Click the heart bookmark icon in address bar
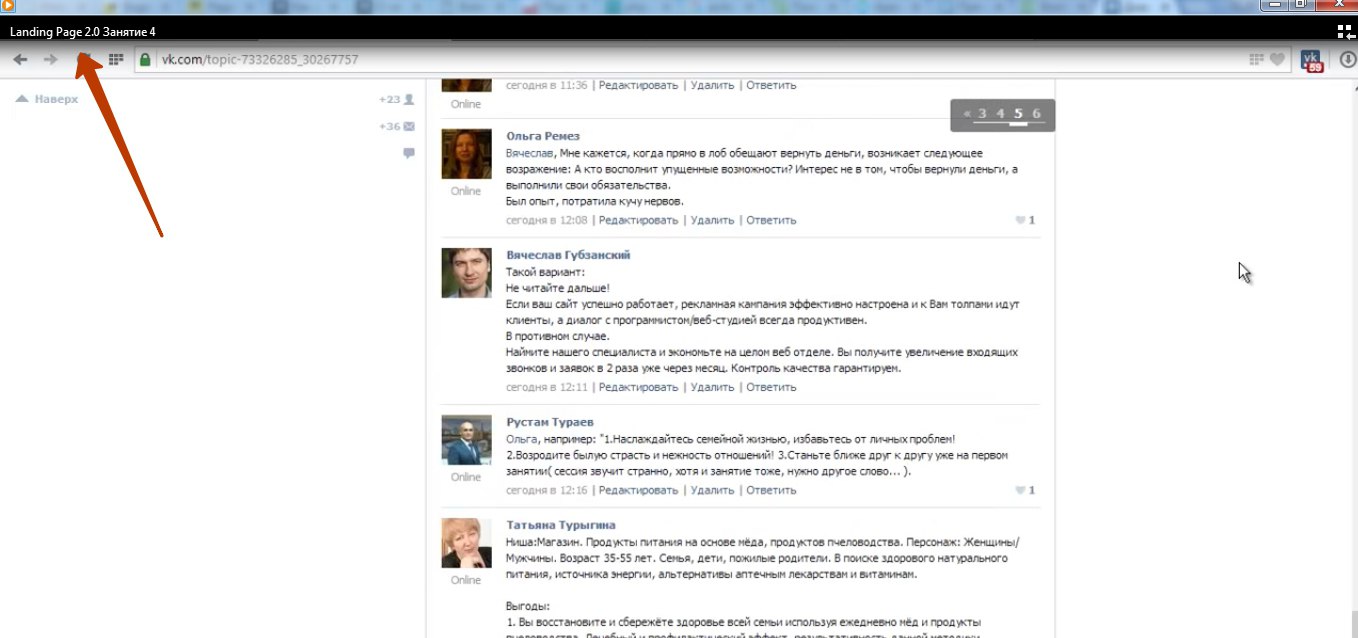Image resolution: width=1358 pixels, height=638 pixels. [x=1277, y=60]
